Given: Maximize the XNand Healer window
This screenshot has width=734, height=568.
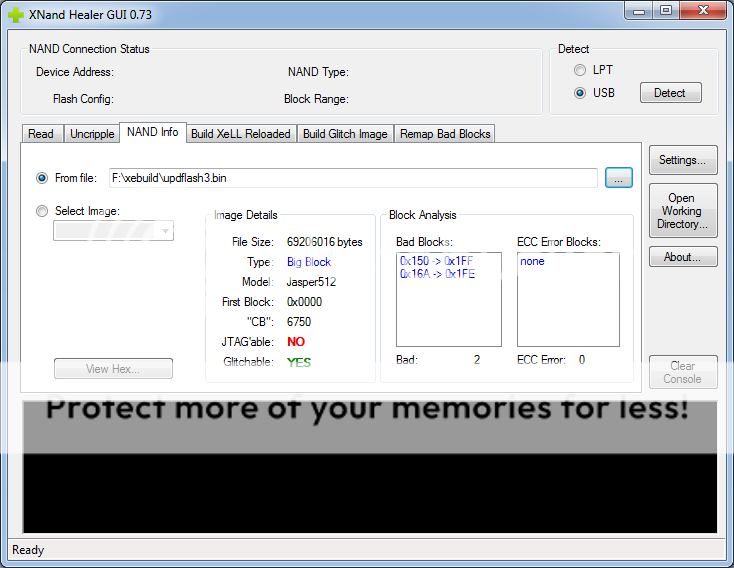Looking at the screenshot, I should click(x=666, y=11).
